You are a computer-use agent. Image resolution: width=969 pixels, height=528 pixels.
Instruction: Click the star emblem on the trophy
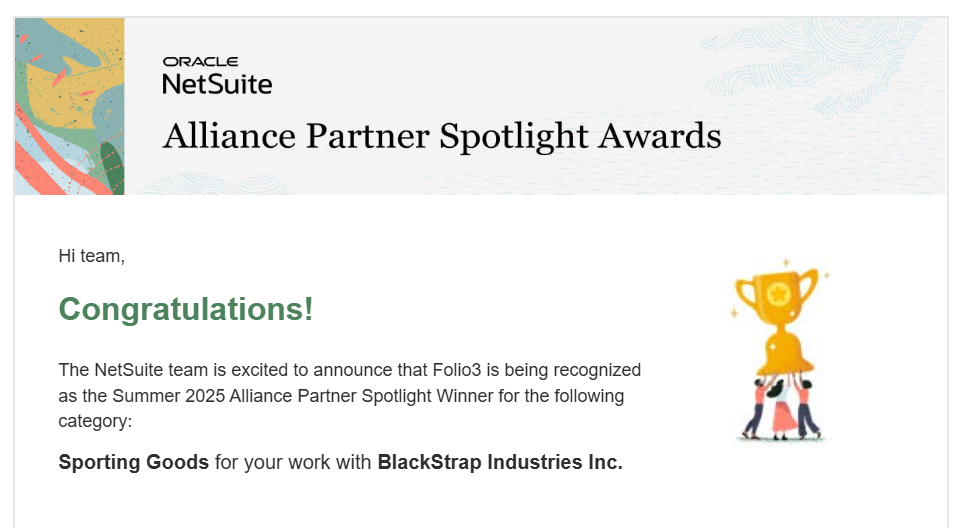(777, 294)
